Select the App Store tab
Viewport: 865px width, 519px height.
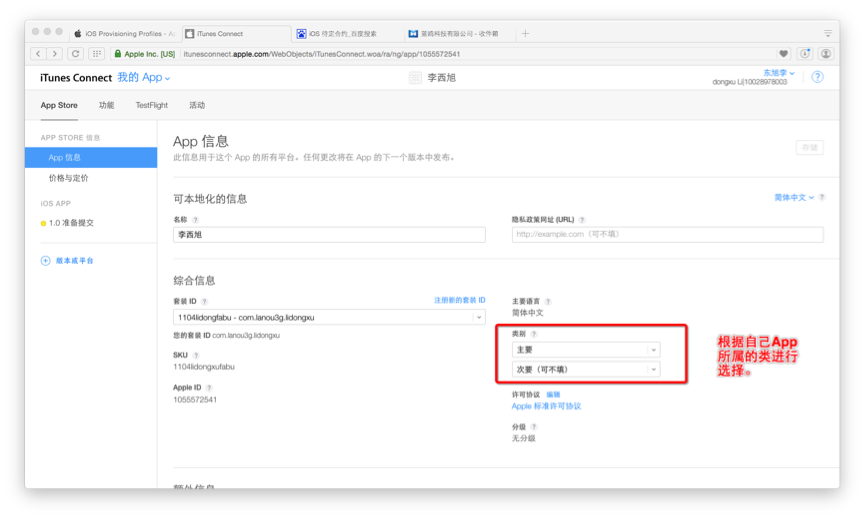coord(59,105)
